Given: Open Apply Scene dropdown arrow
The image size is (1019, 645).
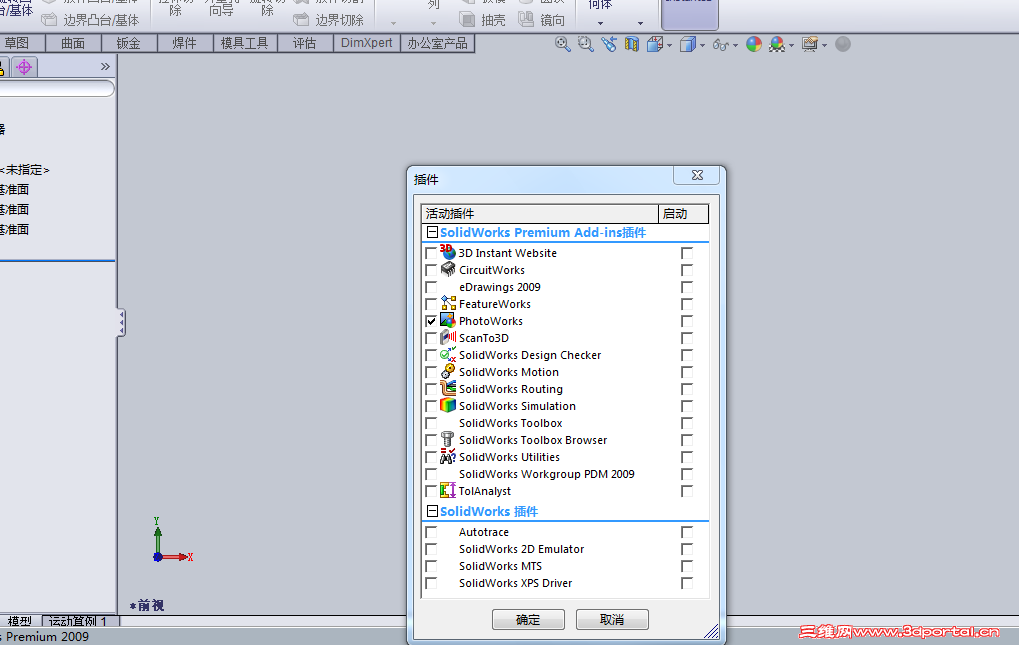Looking at the screenshot, I should point(792,45).
